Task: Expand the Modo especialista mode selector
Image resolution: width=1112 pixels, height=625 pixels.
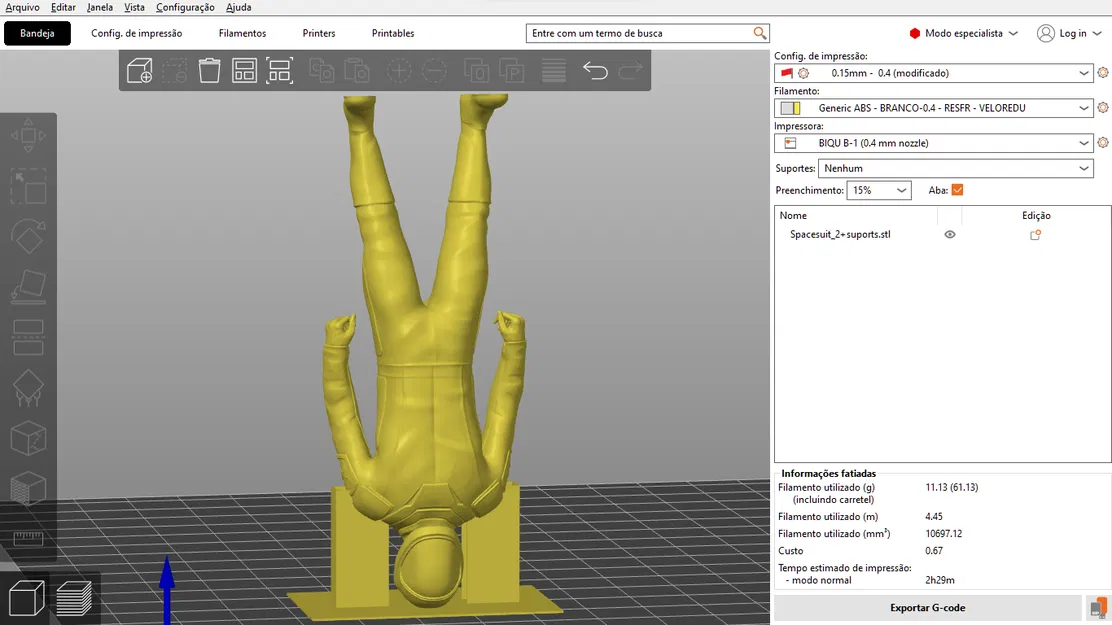Action: click(x=964, y=33)
